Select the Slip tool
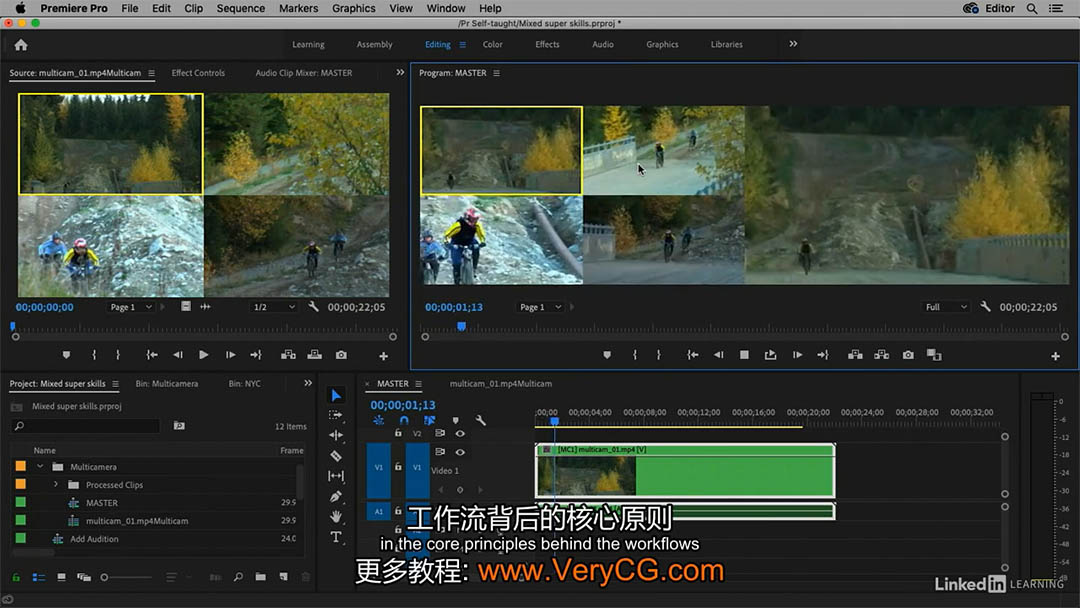Image resolution: width=1080 pixels, height=608 pixels. (x=336, y=476)
